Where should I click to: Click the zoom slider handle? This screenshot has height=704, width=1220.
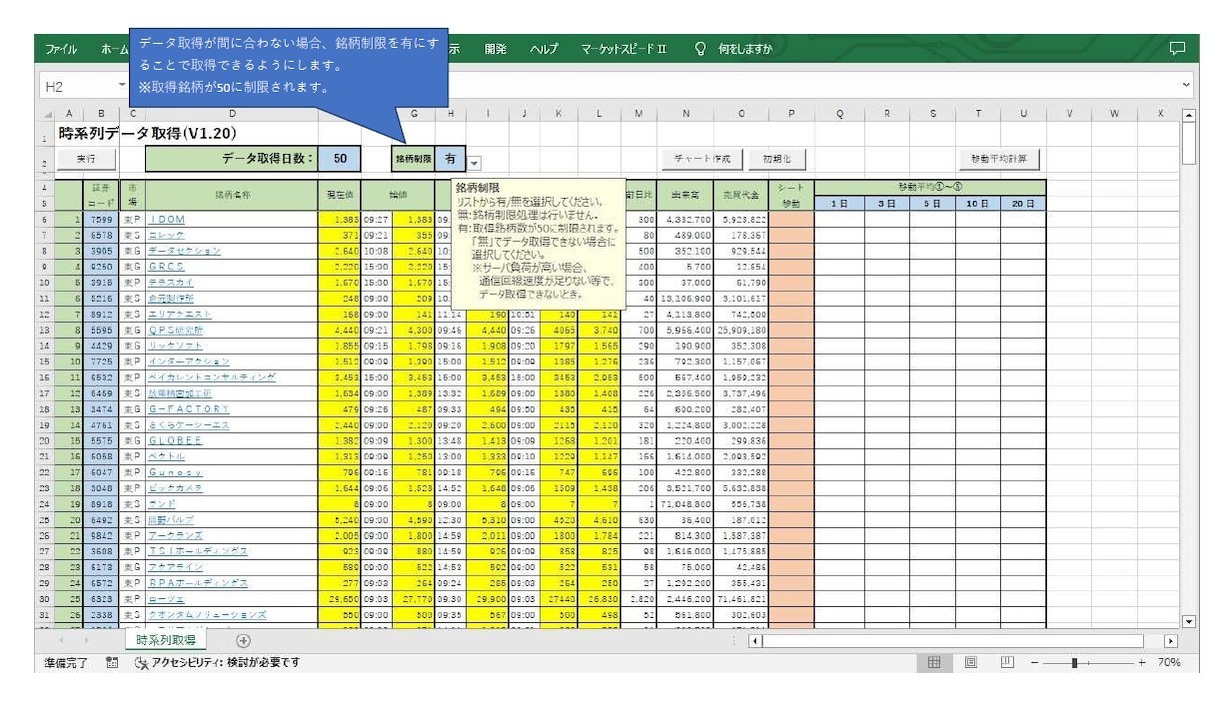pyautogui.click(x=1075, y=662)
